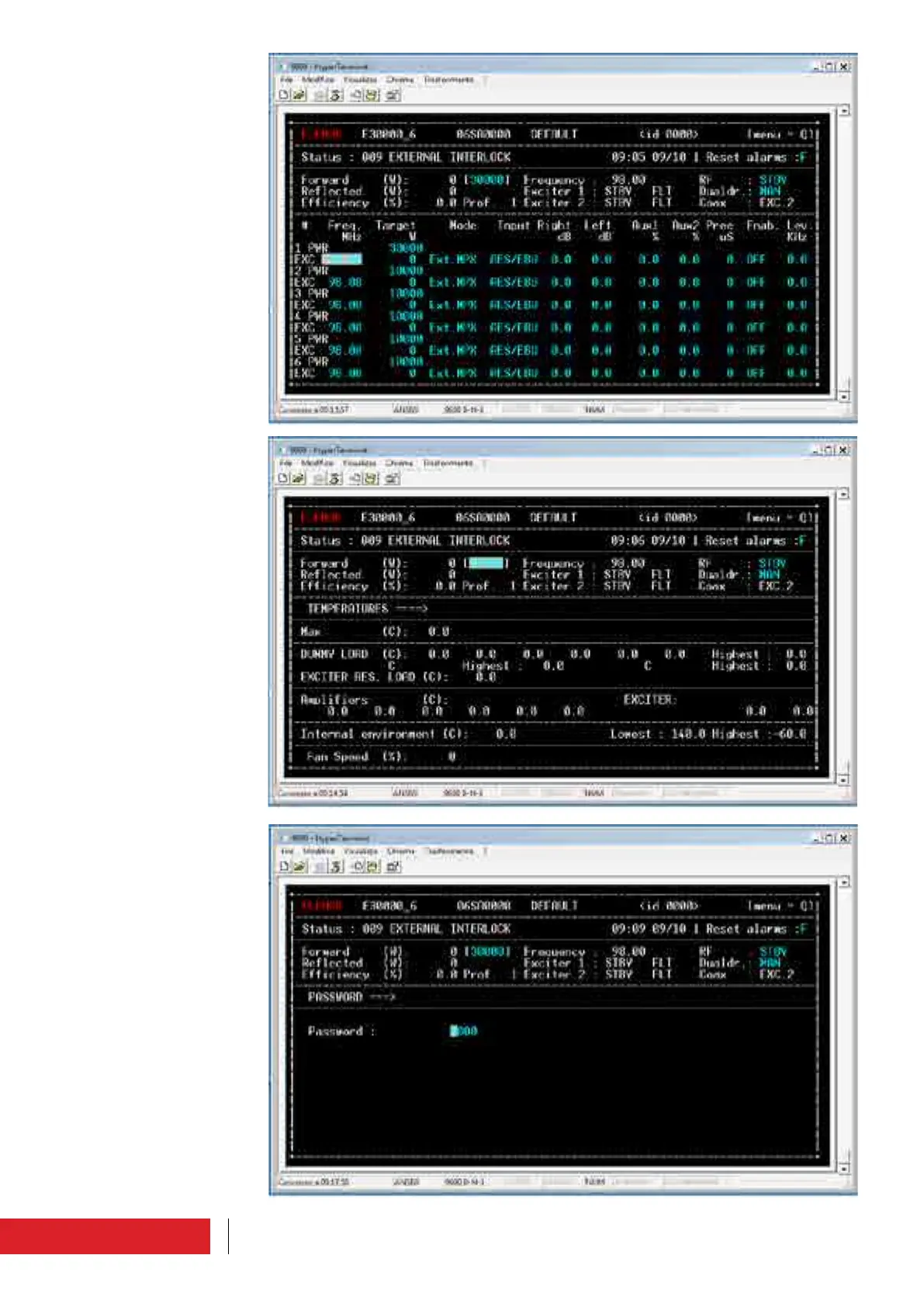The width and height of the screenshot is (924, 1307).
Task: Click scrollbar down arrow in PASSWORD window
Action: tap(844, 1167)
